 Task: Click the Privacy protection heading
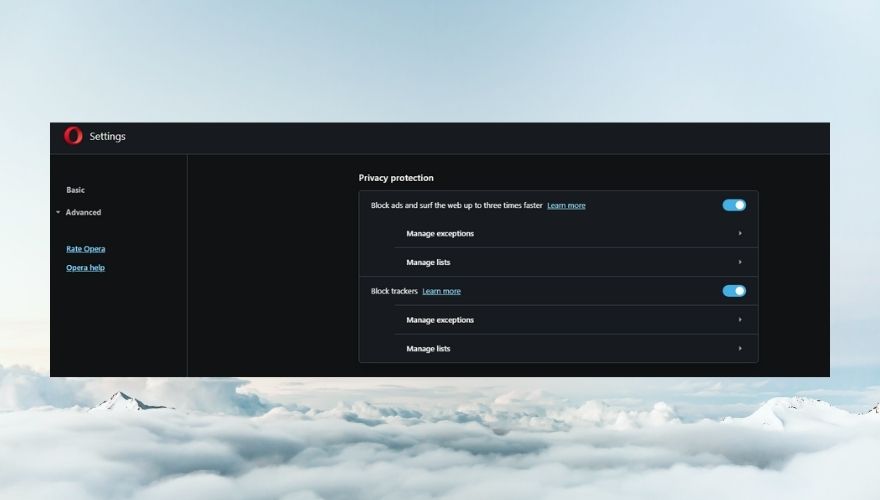[396, 178]
